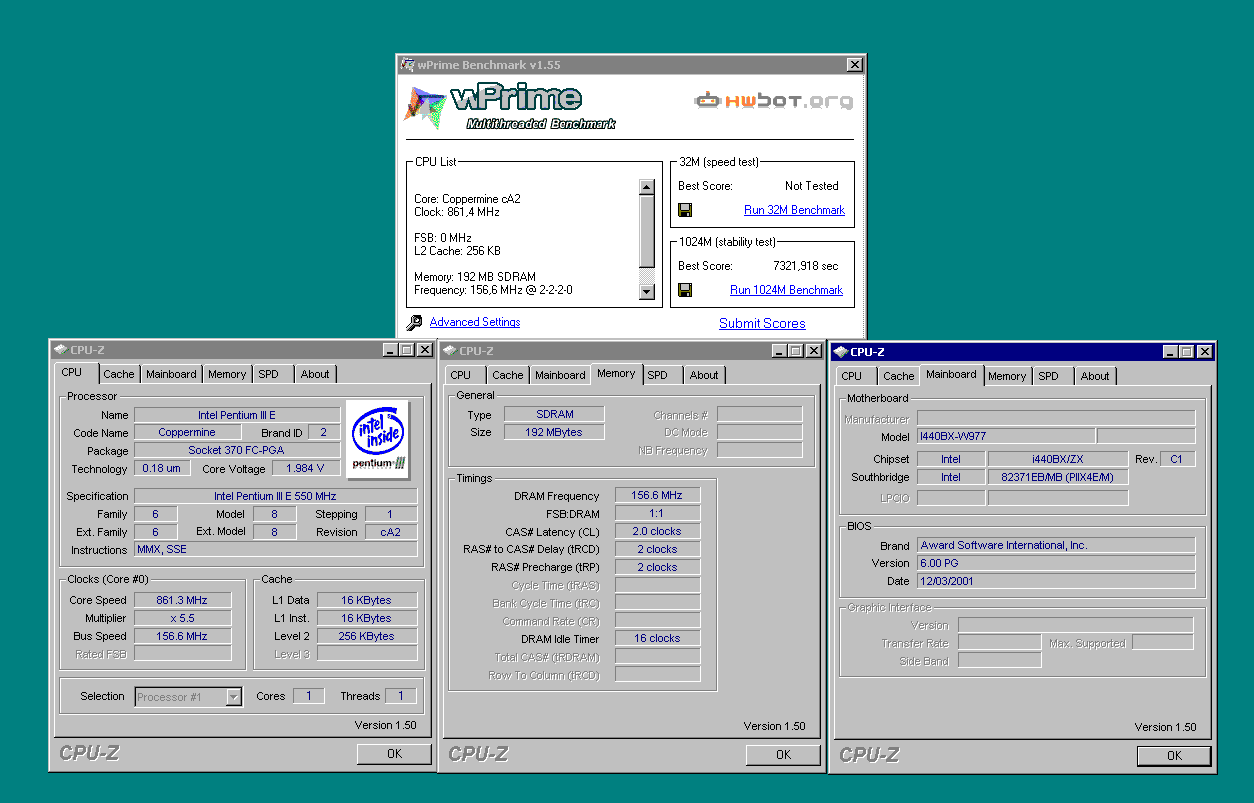The height and width of the screenshot is (803, 1254).
Task: Minimize the middle CPU-Z Memory window
Action: [x=779, y=350]
